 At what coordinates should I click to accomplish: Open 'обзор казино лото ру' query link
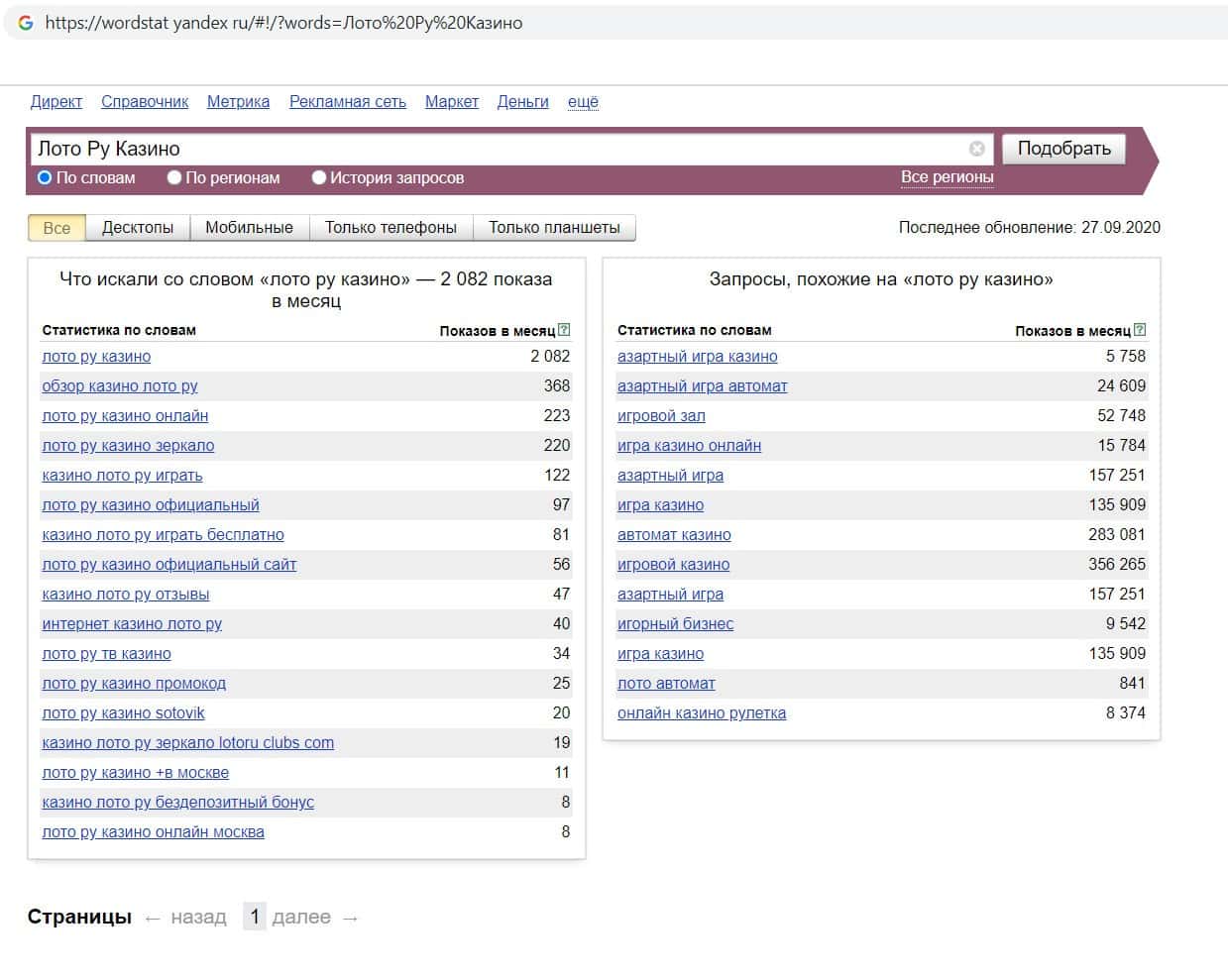(x=120, y=386)
